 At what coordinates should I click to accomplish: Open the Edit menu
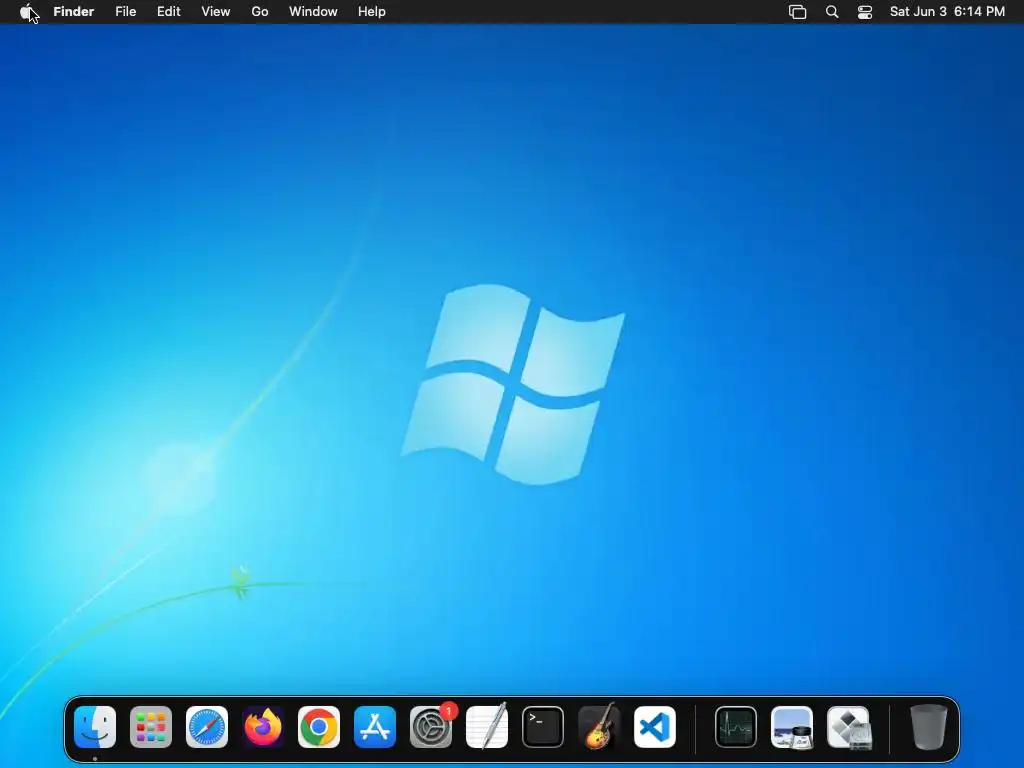[168, 12]
